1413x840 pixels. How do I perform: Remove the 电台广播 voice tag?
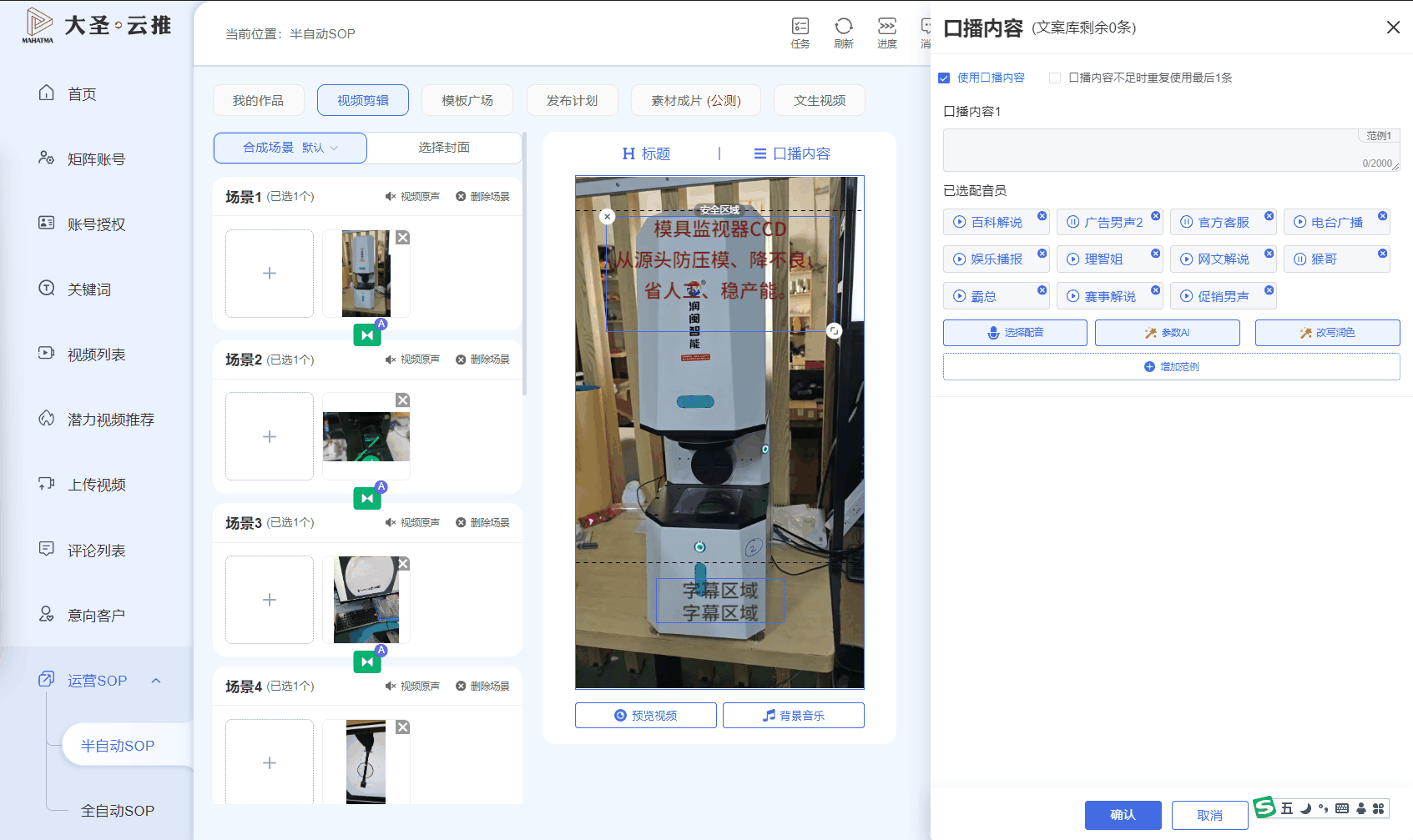click(1382, 216)
